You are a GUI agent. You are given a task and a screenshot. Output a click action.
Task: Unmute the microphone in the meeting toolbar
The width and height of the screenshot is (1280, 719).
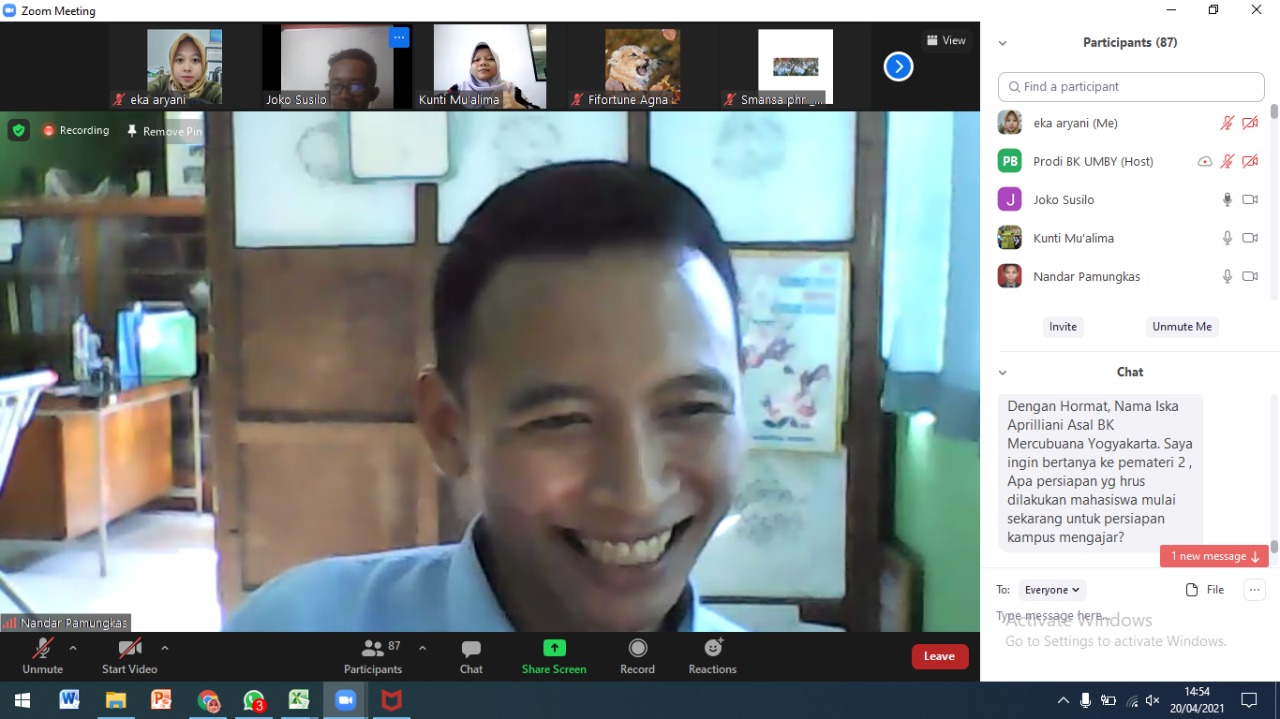coord(42,656)
